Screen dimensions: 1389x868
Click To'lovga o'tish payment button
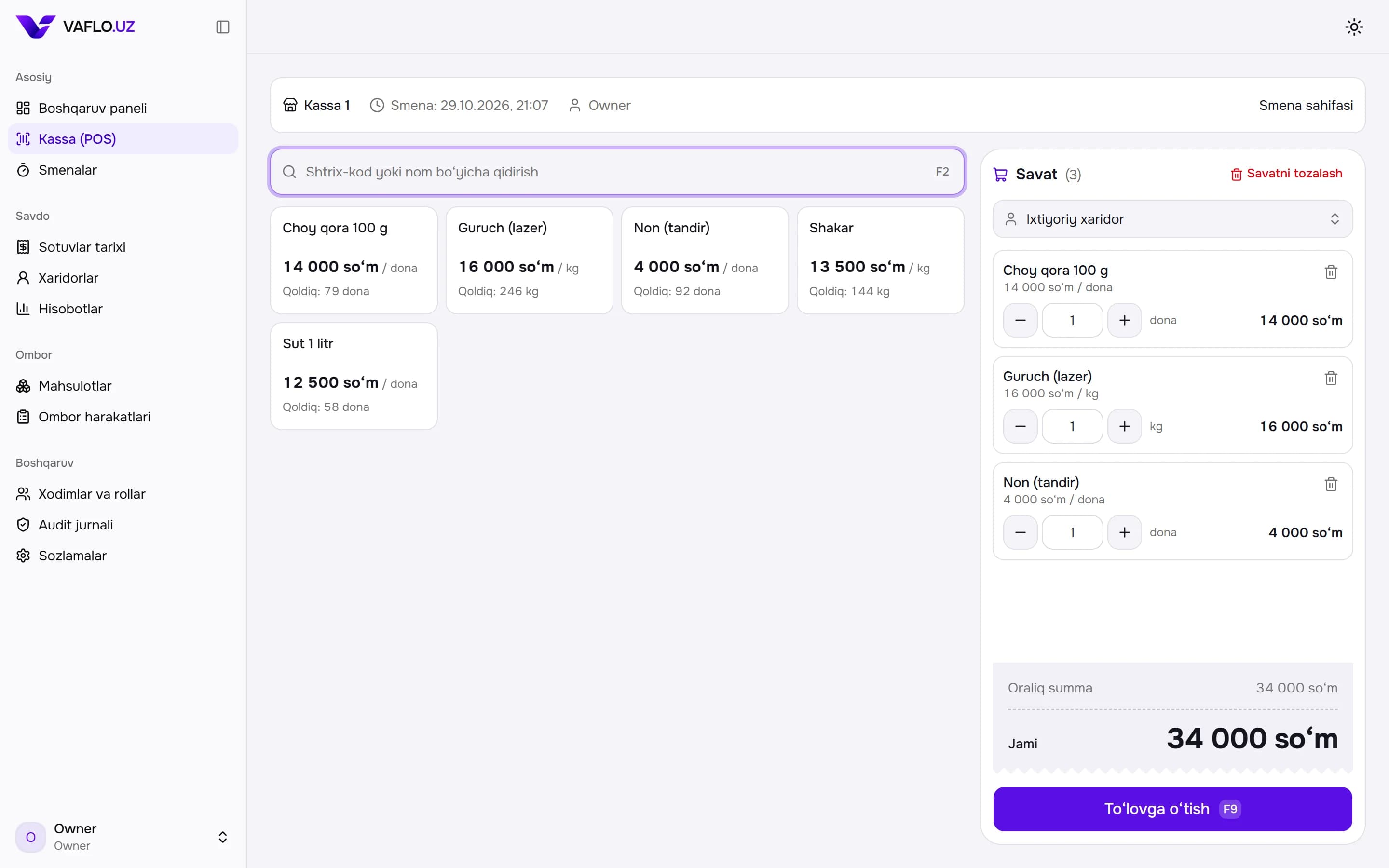pyautogui.click(x=1172, y=809)
